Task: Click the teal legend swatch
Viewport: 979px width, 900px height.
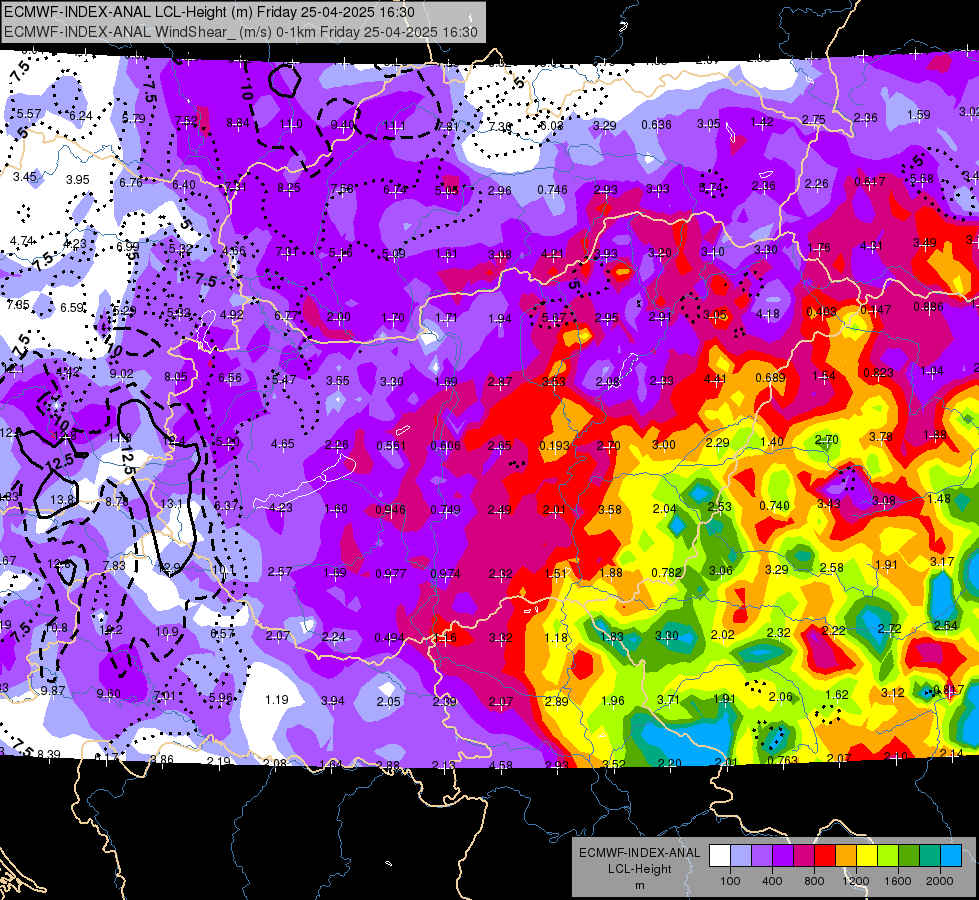Action: 930,856
